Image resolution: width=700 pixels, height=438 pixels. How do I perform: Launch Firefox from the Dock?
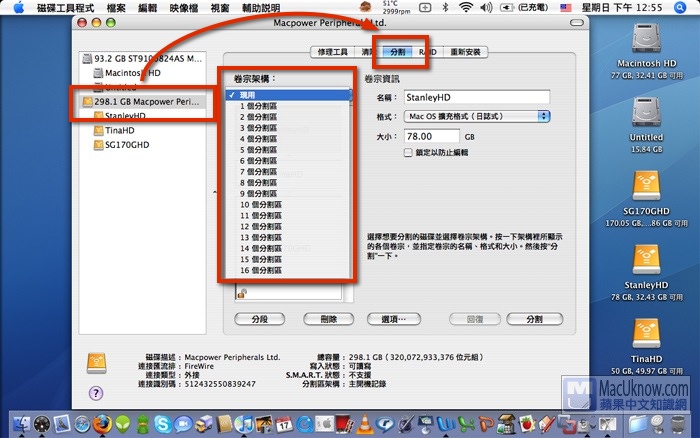[x=102, y=424]
